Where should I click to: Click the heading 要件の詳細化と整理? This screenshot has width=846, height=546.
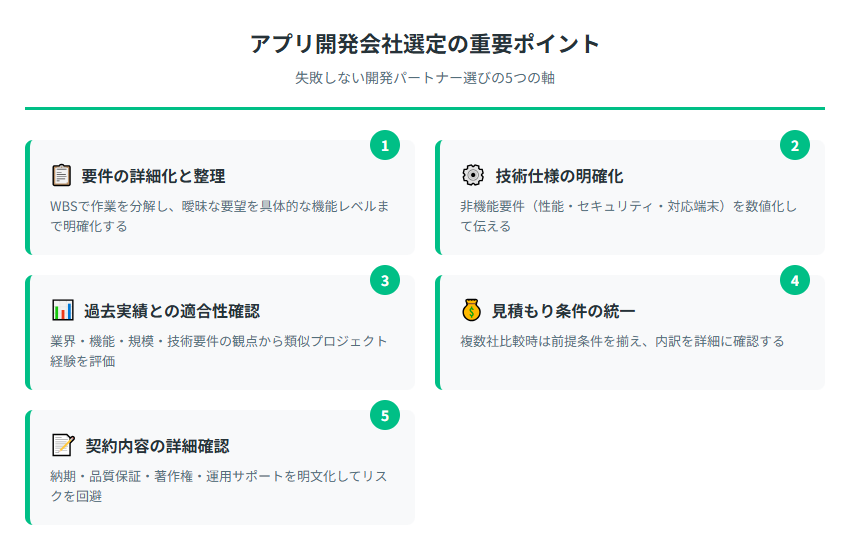pyautogui.click(x=153, y=176)
